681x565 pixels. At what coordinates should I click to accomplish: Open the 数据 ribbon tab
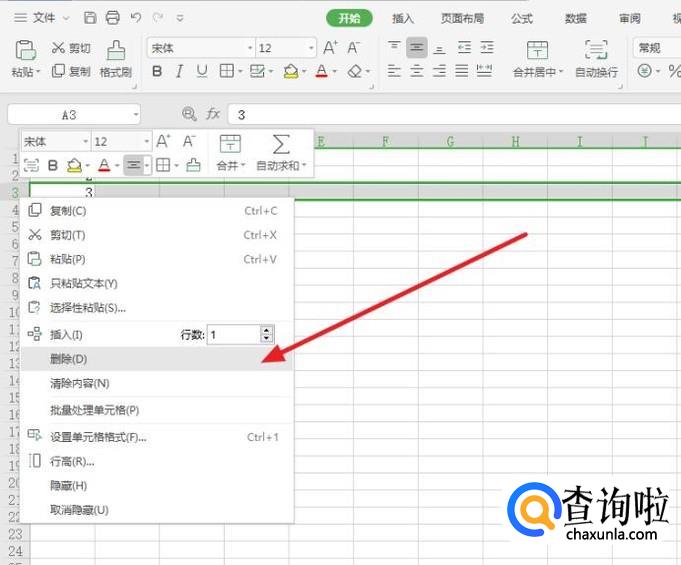pyautogui.click(x=575, y=18)
